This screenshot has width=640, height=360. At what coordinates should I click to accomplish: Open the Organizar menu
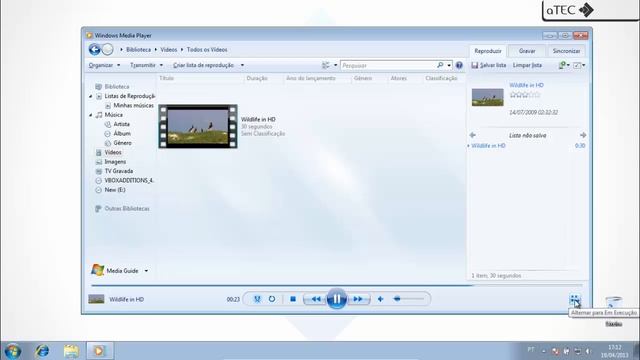[x=104, y=65]
